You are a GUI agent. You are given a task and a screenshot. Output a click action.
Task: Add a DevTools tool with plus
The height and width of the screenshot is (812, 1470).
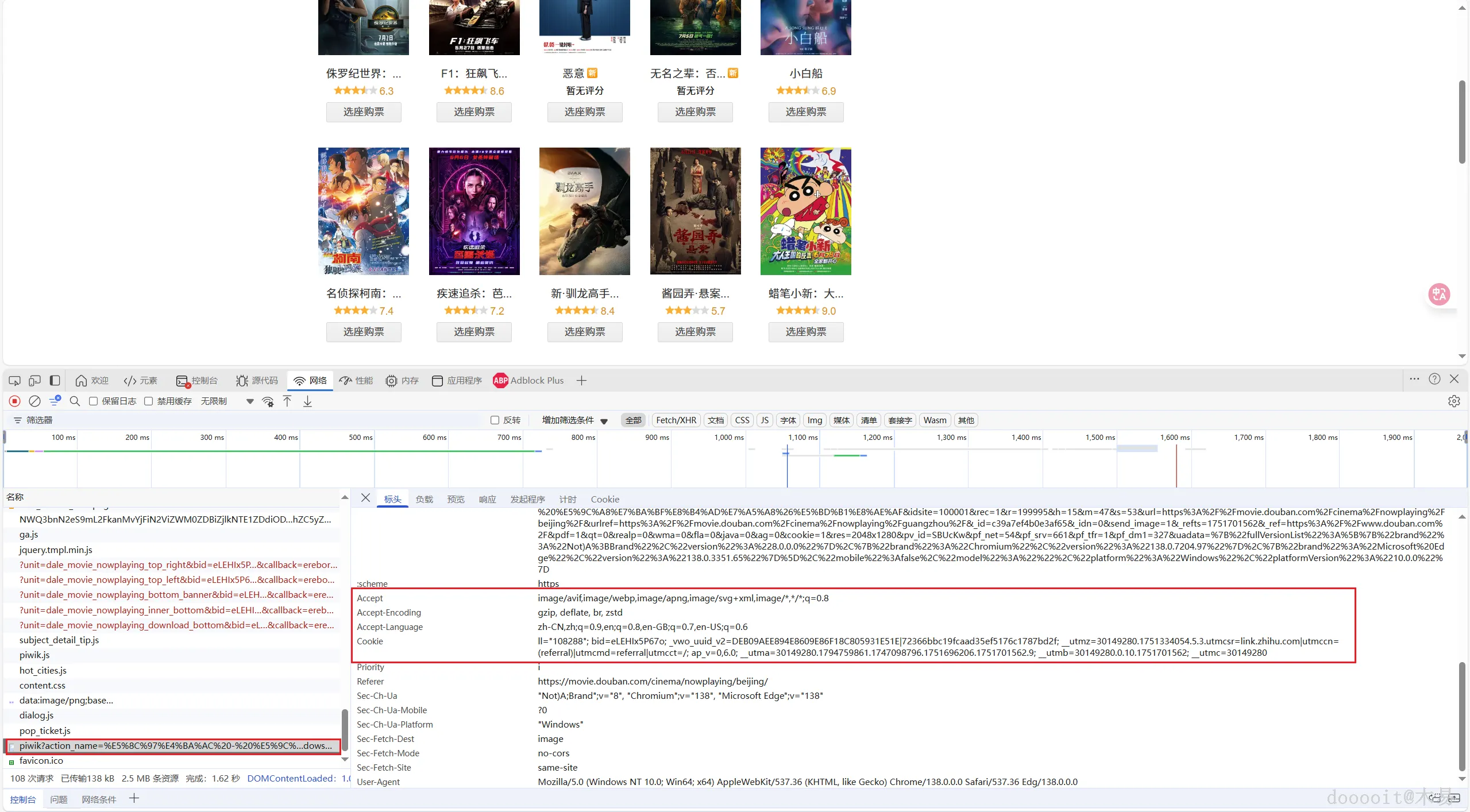pyautogui.click(x=581, y=380)
